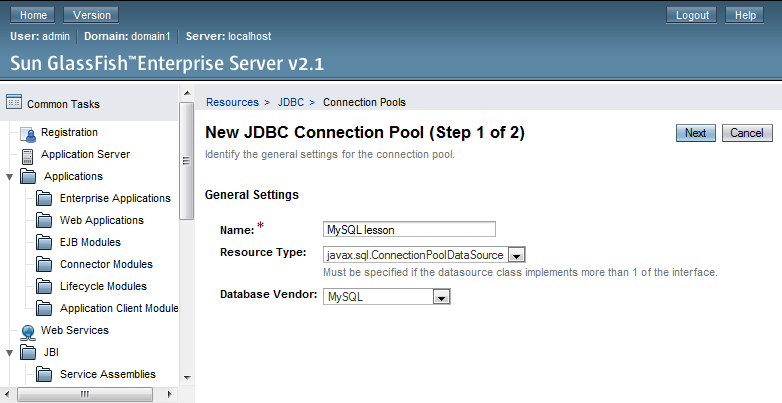782x403 pixels.
Task: Click the Applications folder icon
Action: (x=28, y=176)
